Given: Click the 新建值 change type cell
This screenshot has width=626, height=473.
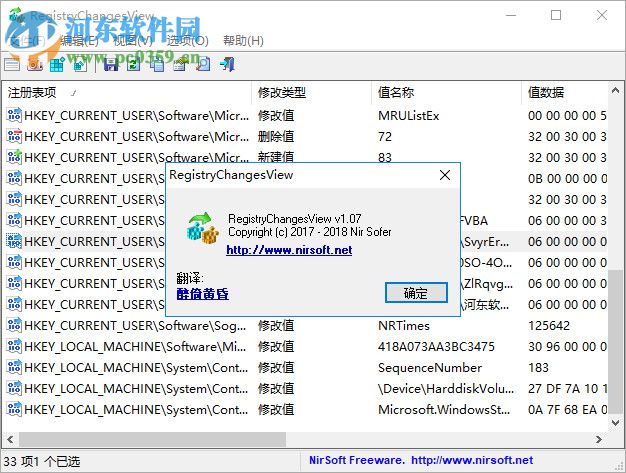Looking at the screenshot, I should 276,156.
